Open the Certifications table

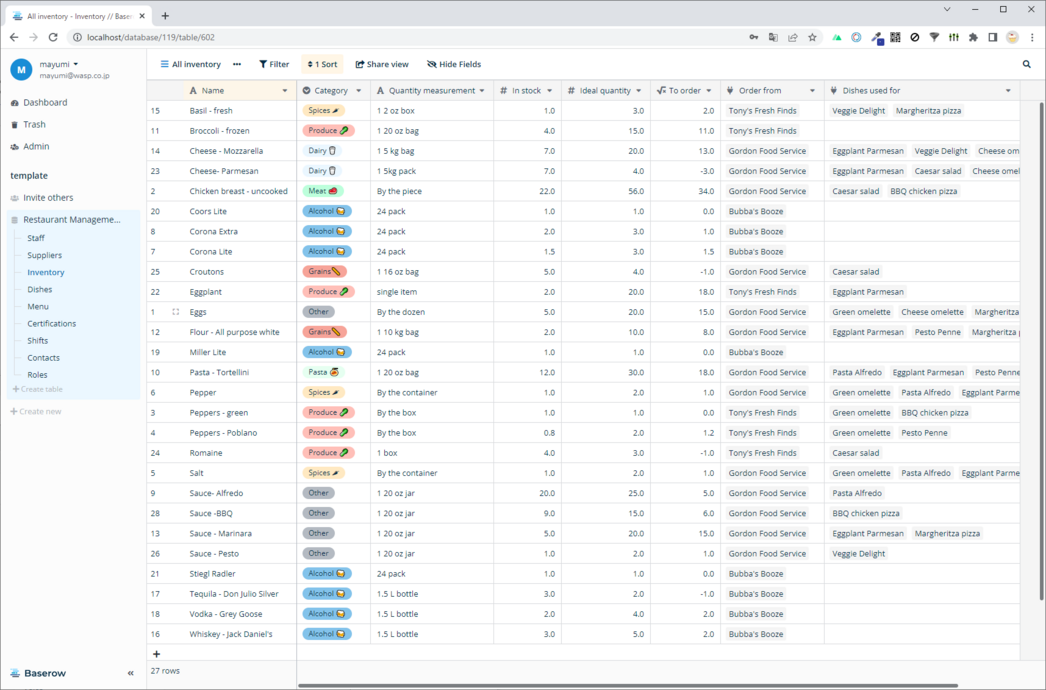coord(51,324)
